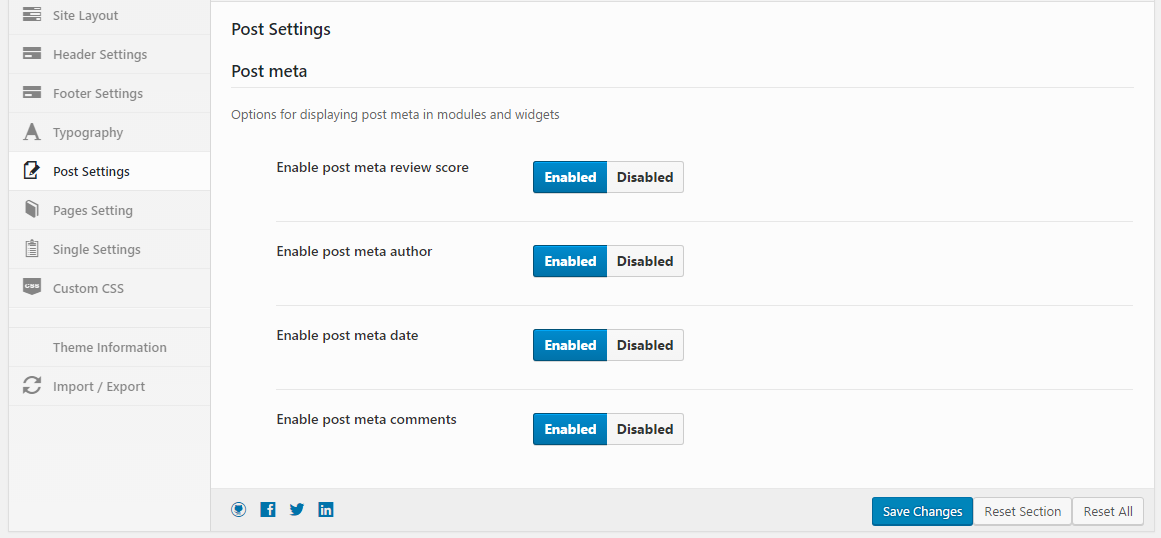
Task: Click the Save Changes button
Action: 922,511
